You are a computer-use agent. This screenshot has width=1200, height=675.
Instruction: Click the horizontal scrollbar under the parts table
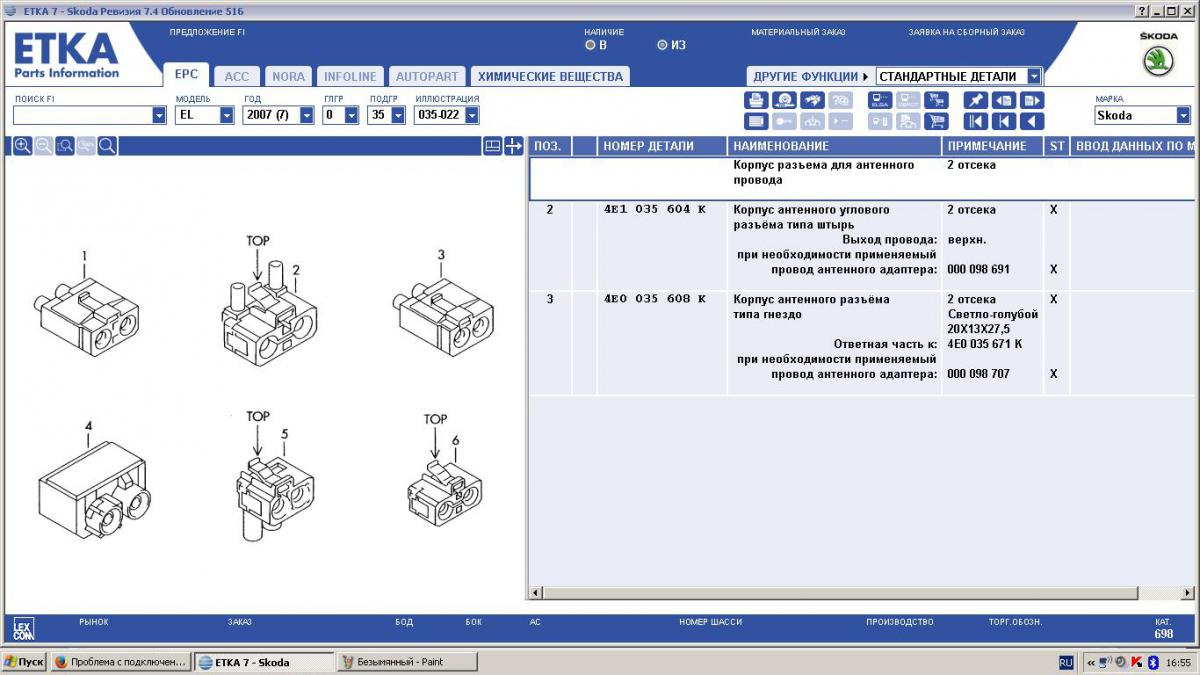click(x=860, y=593)
